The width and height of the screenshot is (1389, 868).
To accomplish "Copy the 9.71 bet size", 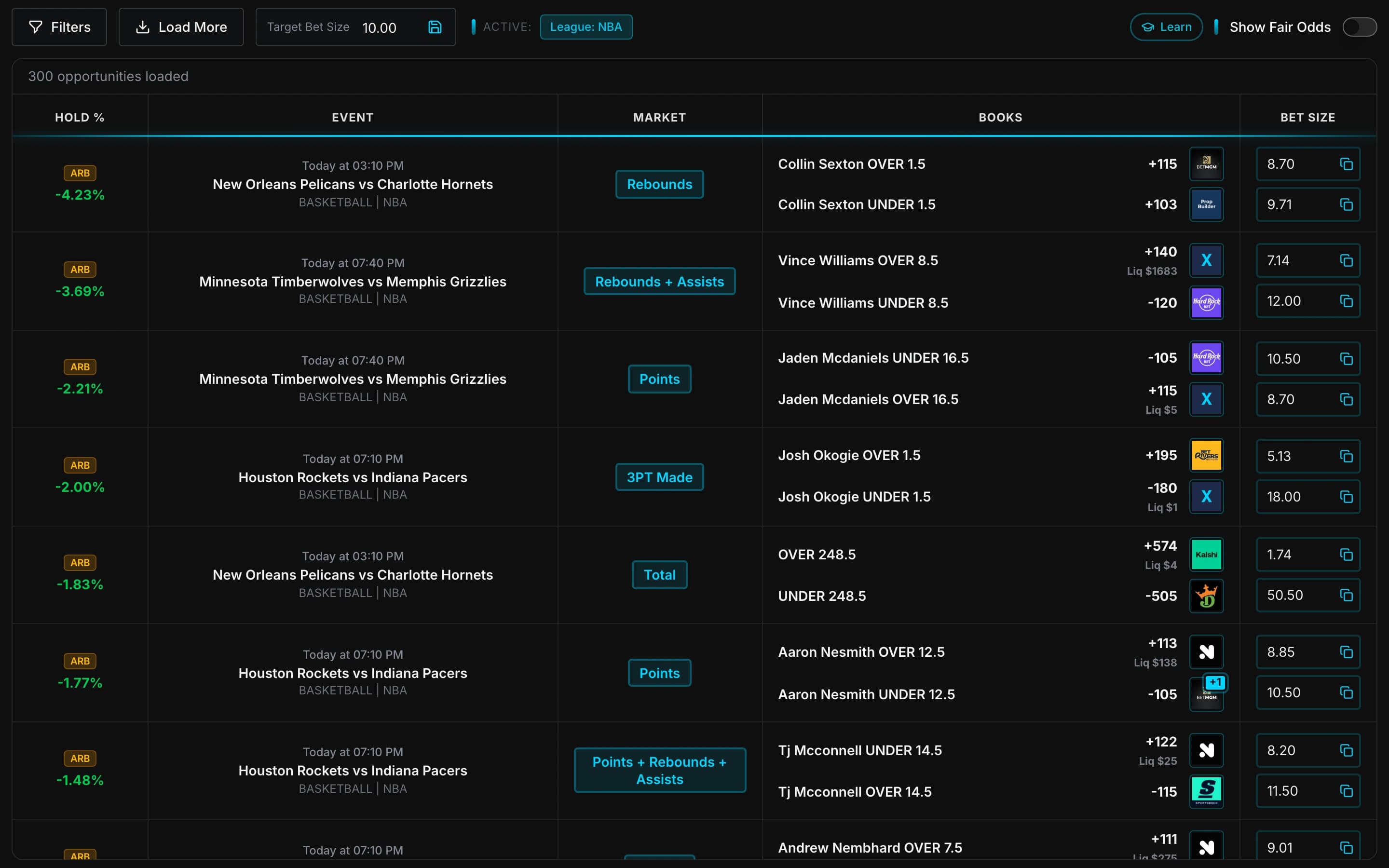I will pyautogui.click(x=1346, y=204).
